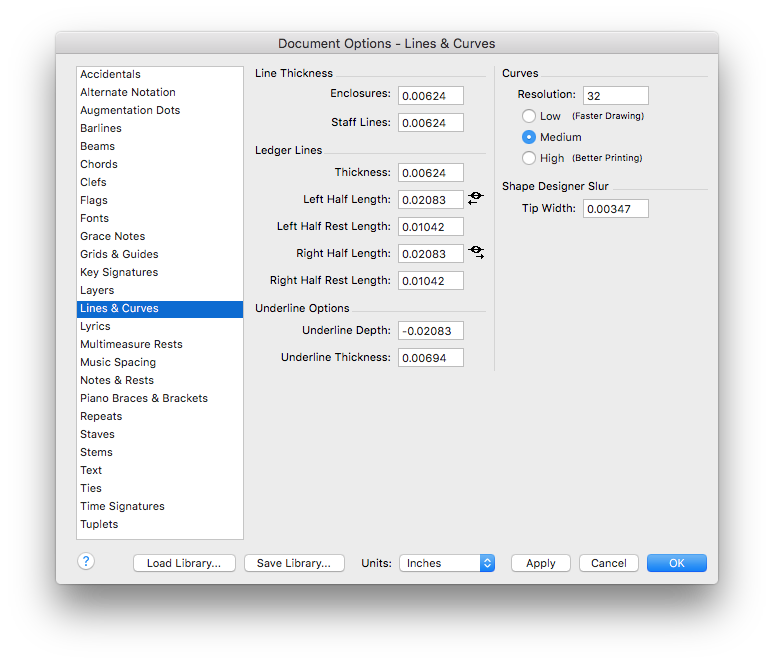Click the Right Half Length field

coord(431,254)
